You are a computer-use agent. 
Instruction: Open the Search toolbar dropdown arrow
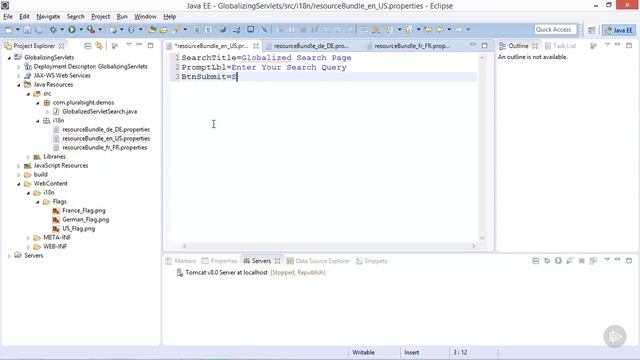[185, 29]
